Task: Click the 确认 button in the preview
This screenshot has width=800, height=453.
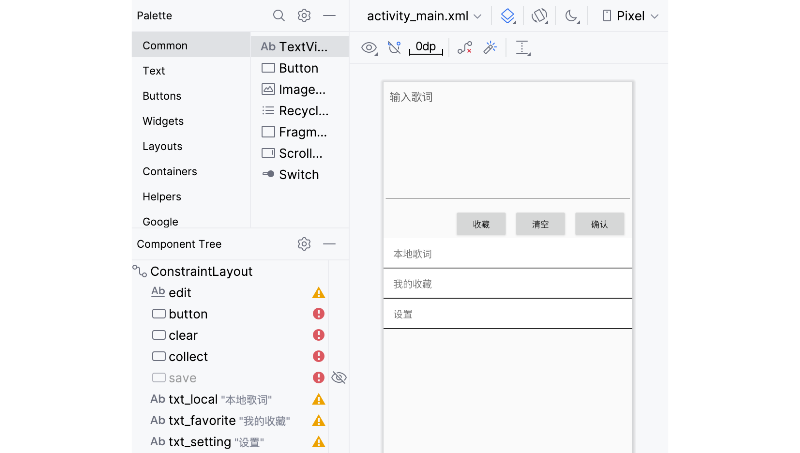Action: point(599,224)
